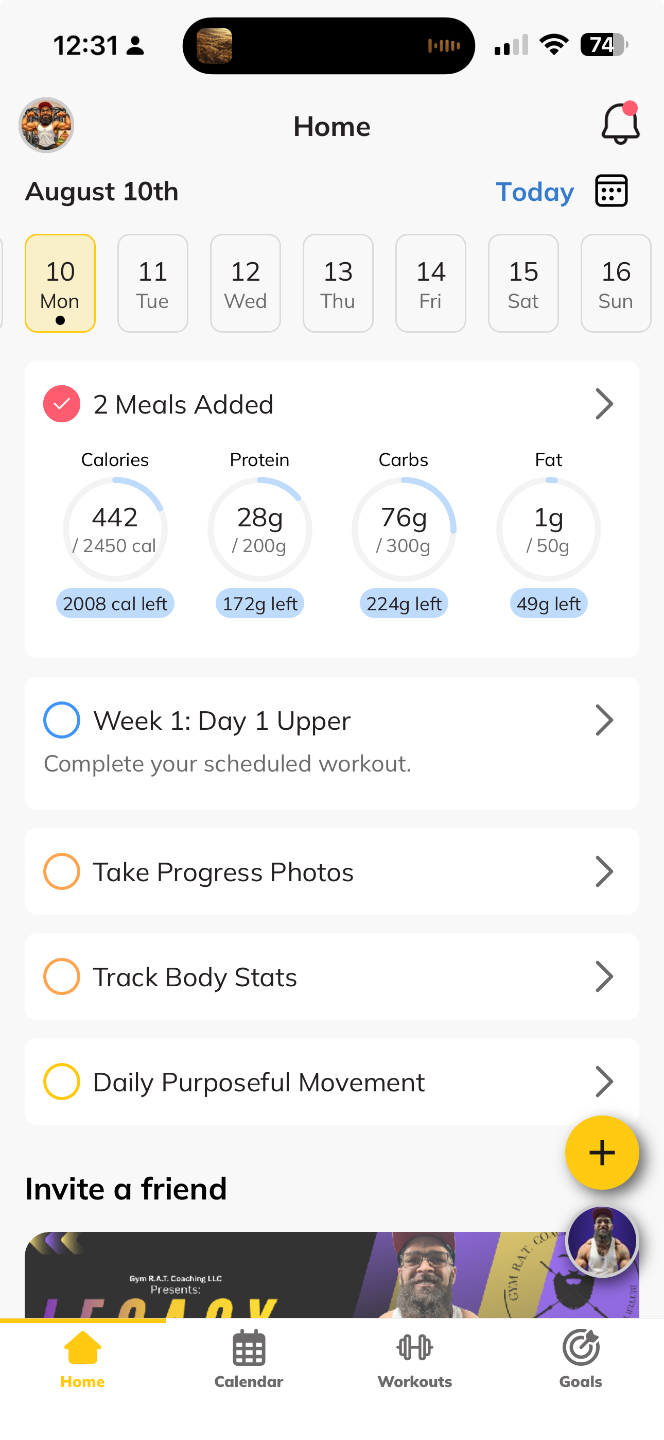
Task: Open profile avatar at top left
Action: [x=46, y=125]
